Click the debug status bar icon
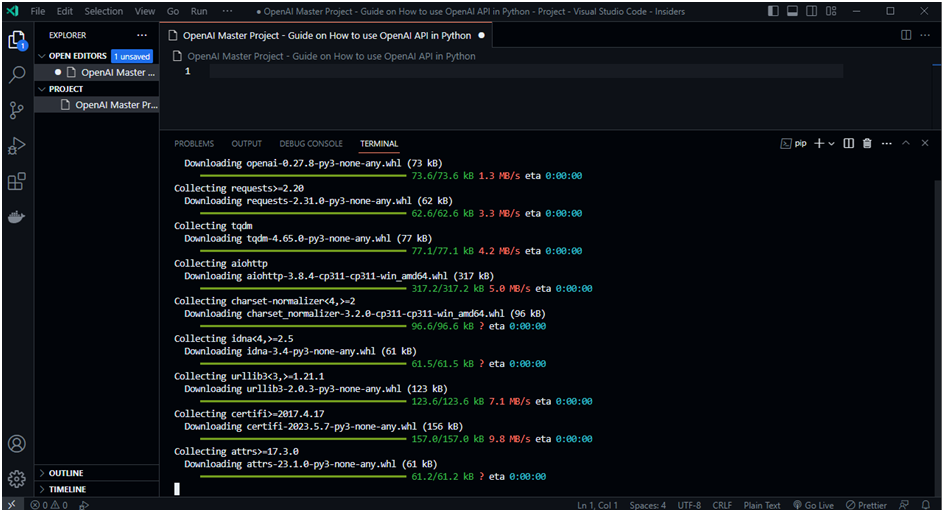The image size is (944, 512). (84, 505)
